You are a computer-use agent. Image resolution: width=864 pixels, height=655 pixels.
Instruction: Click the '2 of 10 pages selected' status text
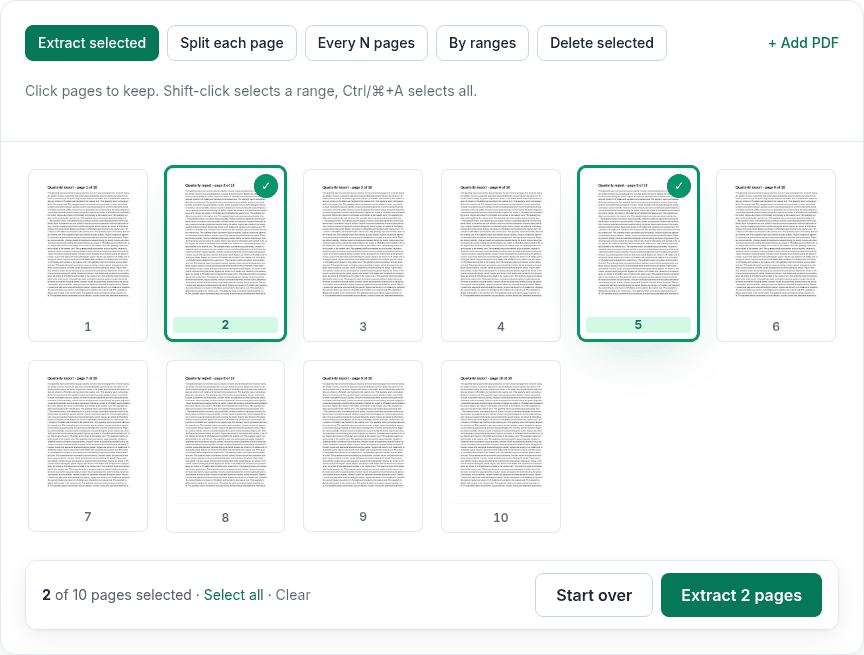117,595
